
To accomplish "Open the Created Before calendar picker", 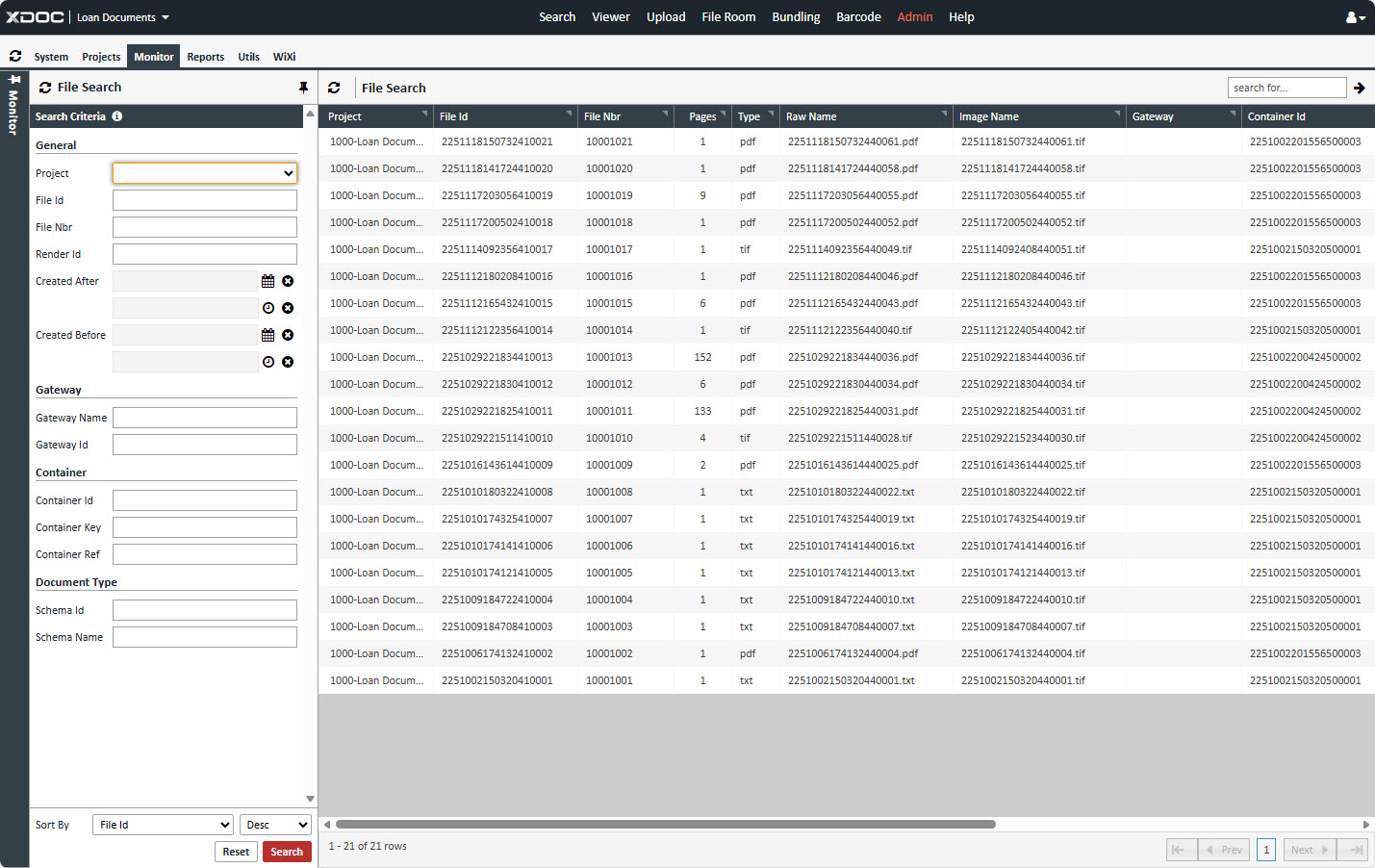I will tap(268, 335).
